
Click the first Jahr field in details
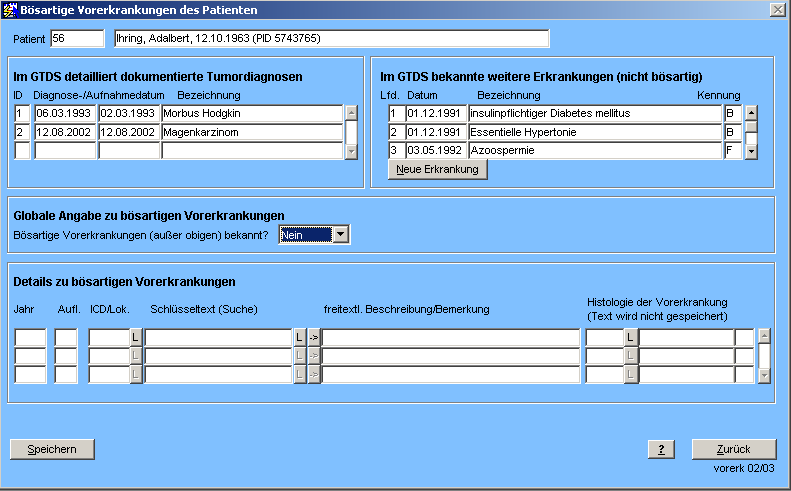click(30, 338)
